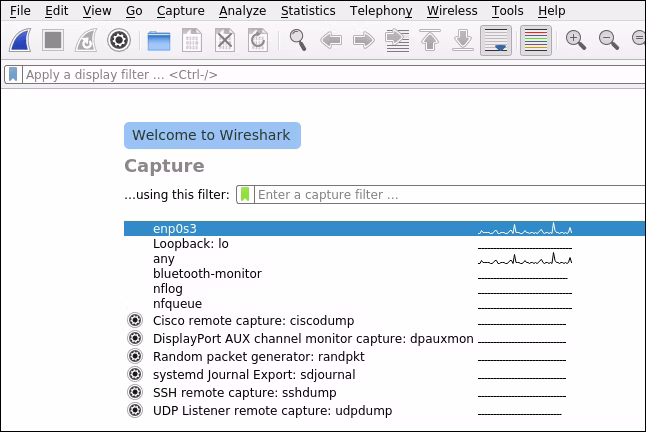Focus the capture filter input field
The width and height of the screenshot is (646, 432).
[450, 194]
